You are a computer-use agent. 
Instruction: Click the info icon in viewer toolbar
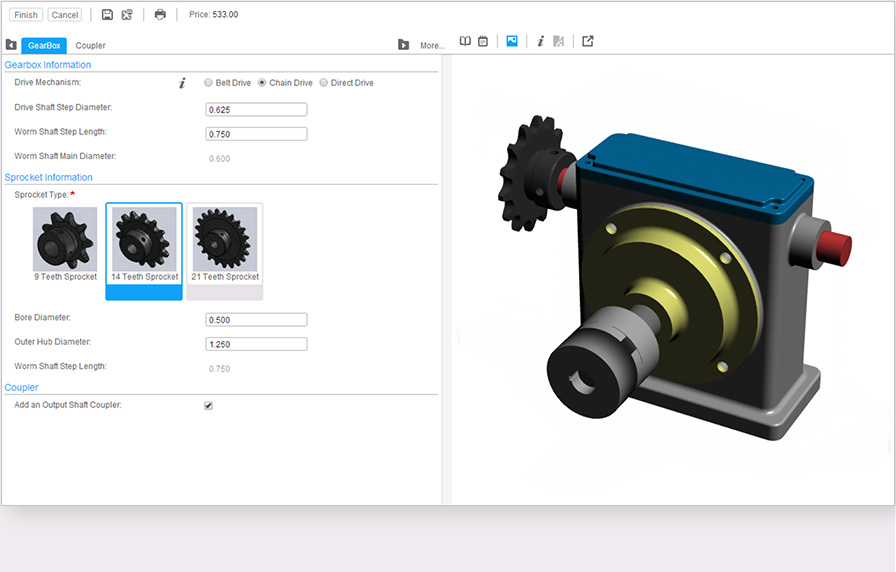pyautogui.click(x=540, y=42)
